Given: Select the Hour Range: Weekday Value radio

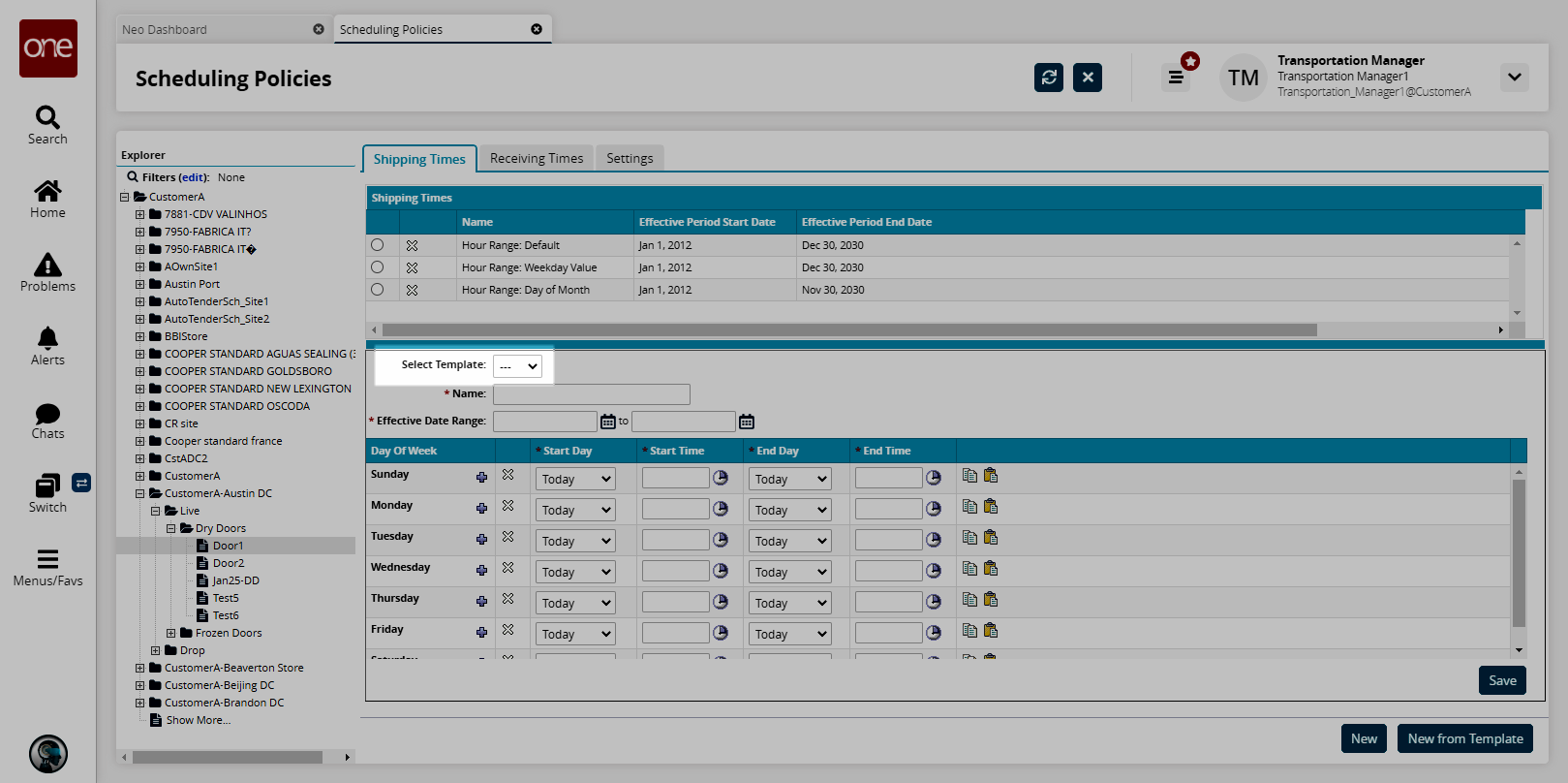Looking at the screenshot, I should point(378,267).
